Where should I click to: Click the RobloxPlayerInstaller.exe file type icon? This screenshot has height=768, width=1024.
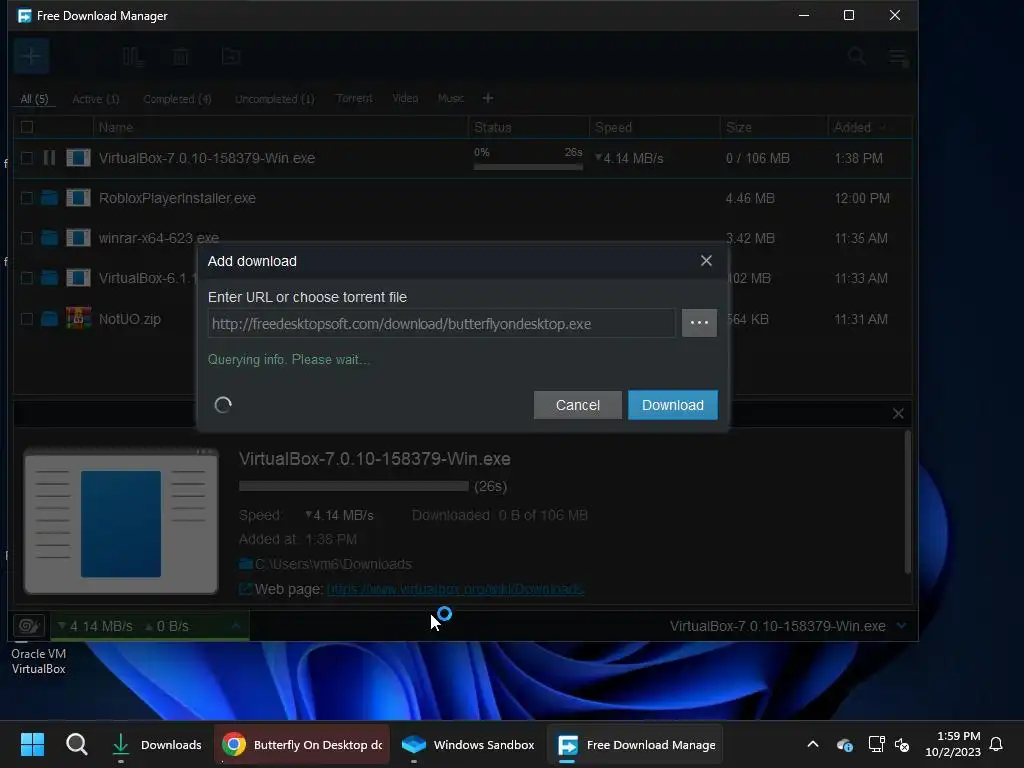tap(78, 198)
